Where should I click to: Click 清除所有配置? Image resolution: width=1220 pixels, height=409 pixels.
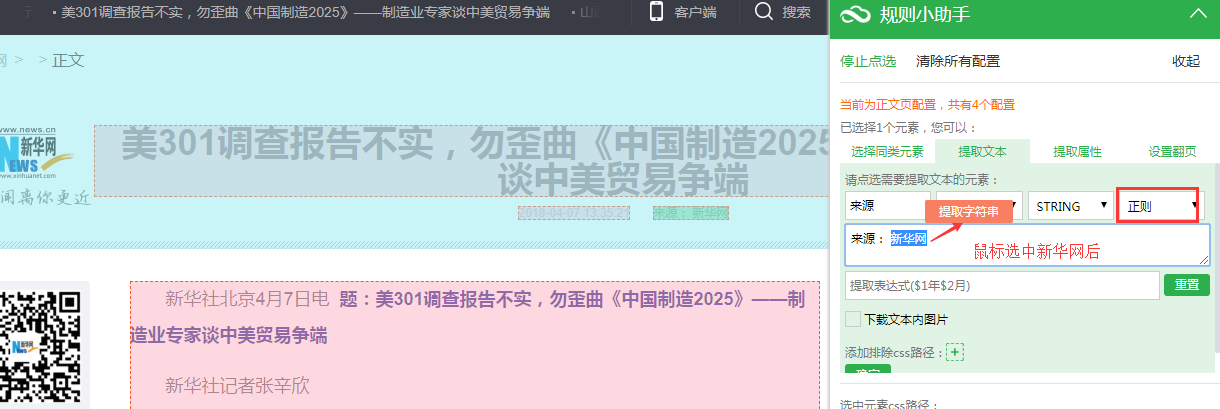point(958,61)
